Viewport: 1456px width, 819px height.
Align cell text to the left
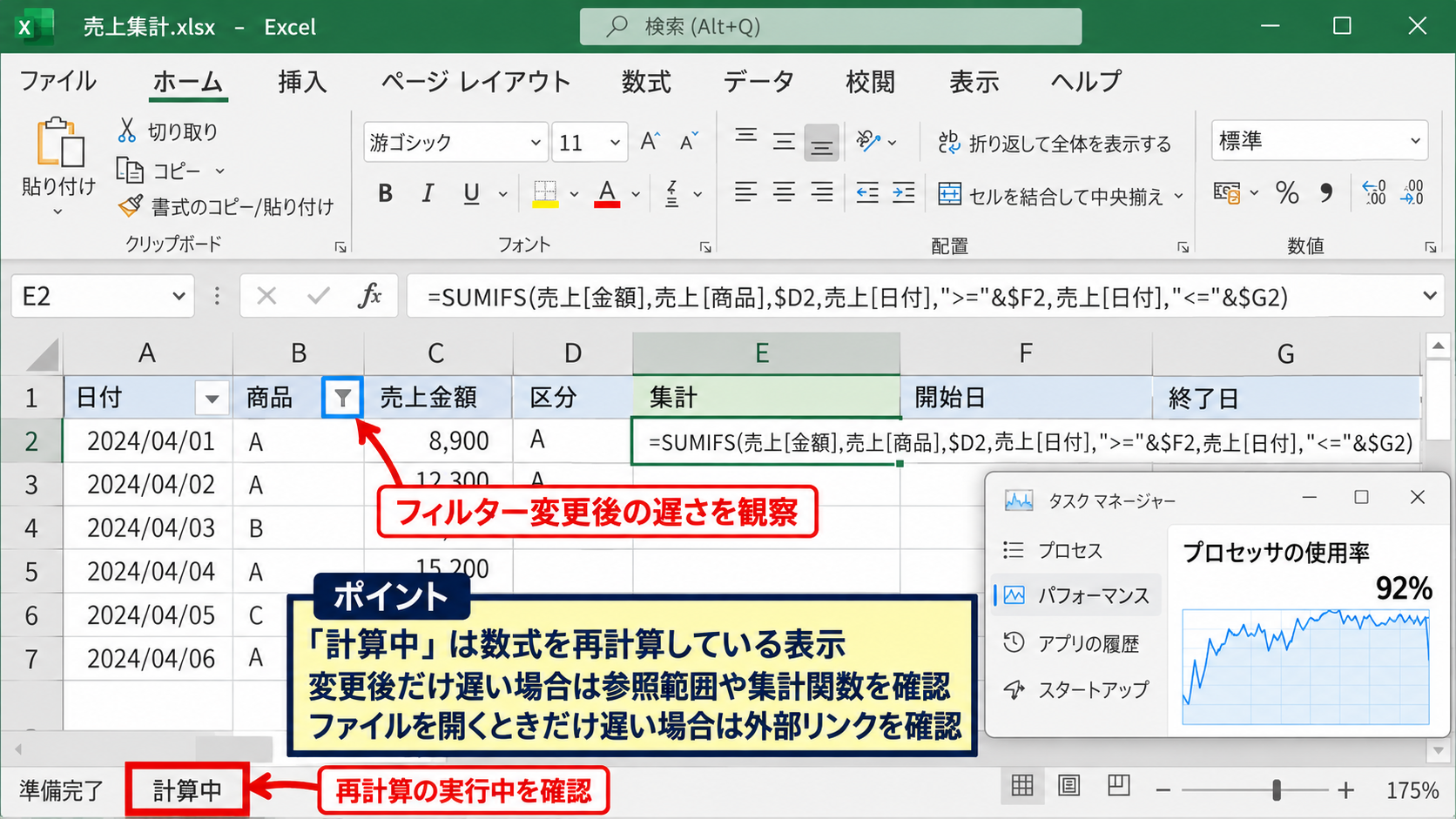745,192
